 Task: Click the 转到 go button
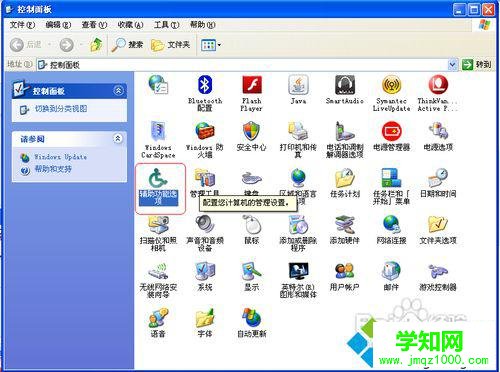tap(477, 65)
